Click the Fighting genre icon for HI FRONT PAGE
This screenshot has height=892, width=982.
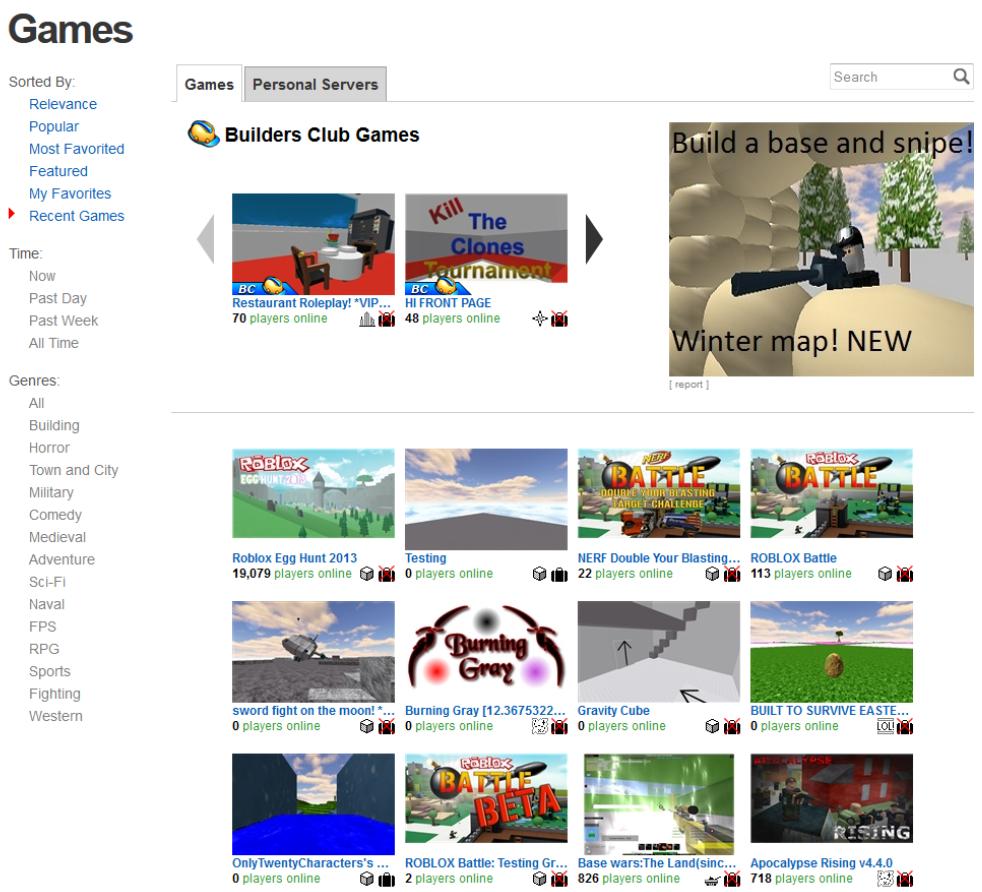tap(539, 319)
